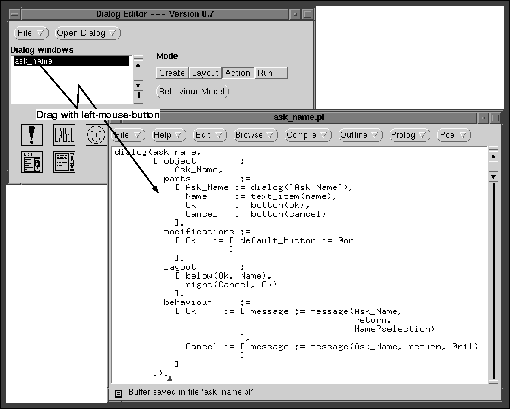Screen dimensions: 510x409
Task: Click editor scrollbar up arrow
Action: [493, 156]
